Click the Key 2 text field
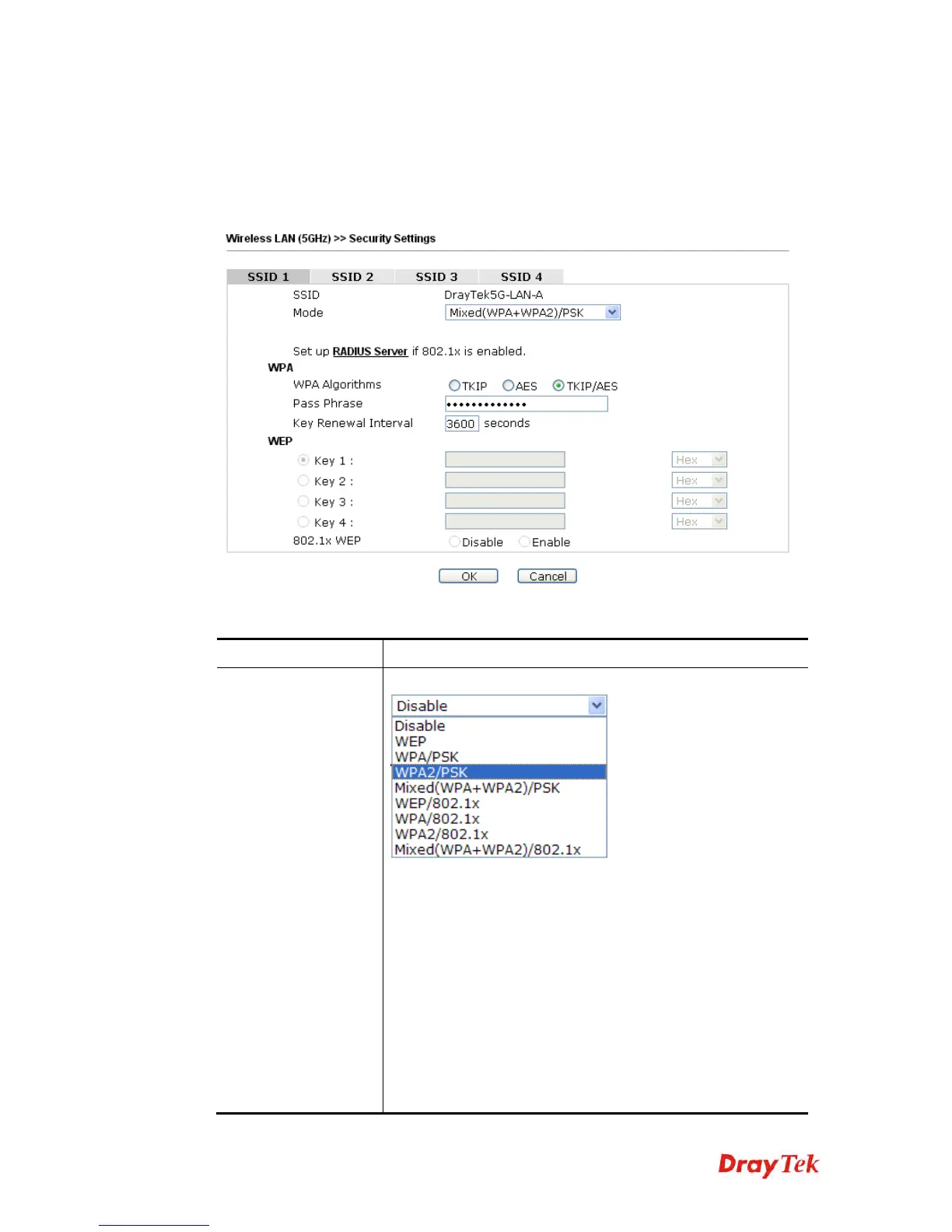 coord(505,481)
